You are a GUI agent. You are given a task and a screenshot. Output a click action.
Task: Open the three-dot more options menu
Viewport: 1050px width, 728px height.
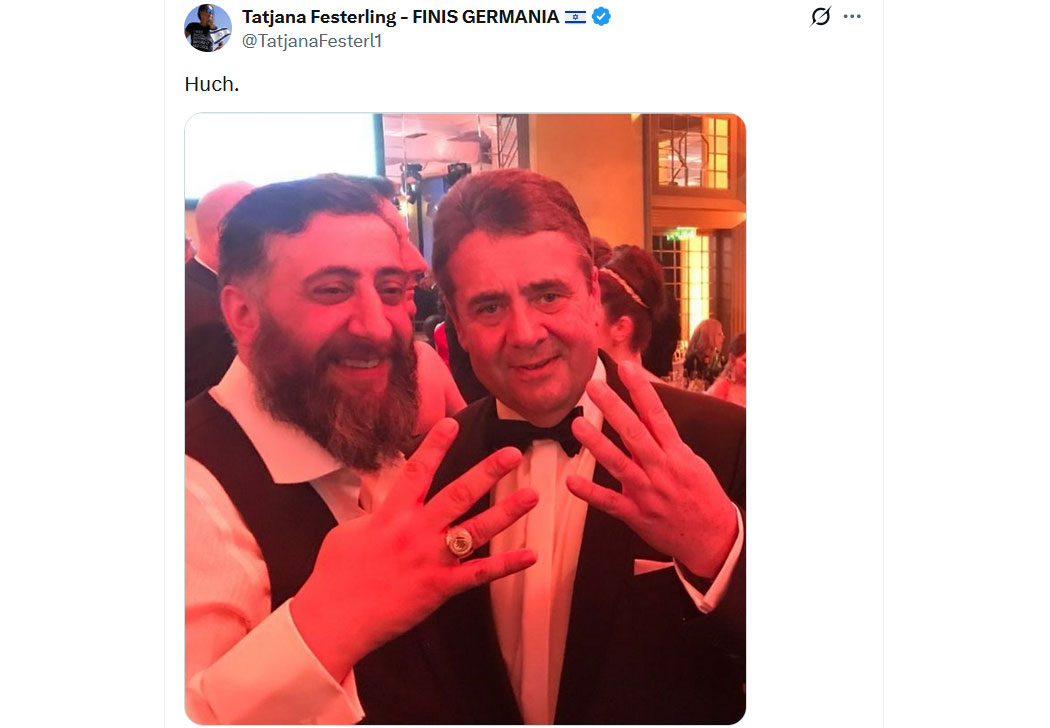click(852, 16)
